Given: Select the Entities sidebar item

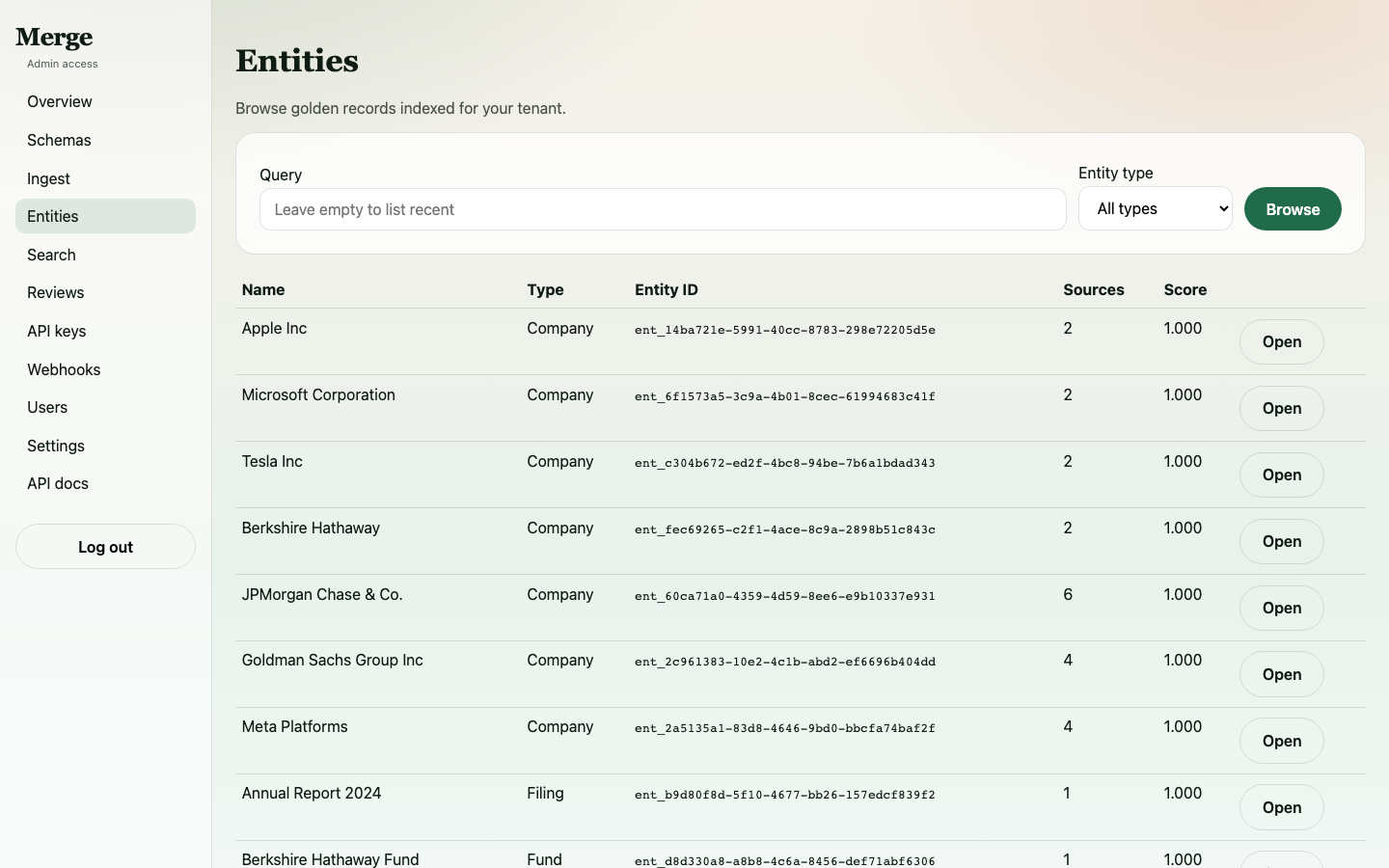Looking at the screenshot, I should tap(105, 216).
